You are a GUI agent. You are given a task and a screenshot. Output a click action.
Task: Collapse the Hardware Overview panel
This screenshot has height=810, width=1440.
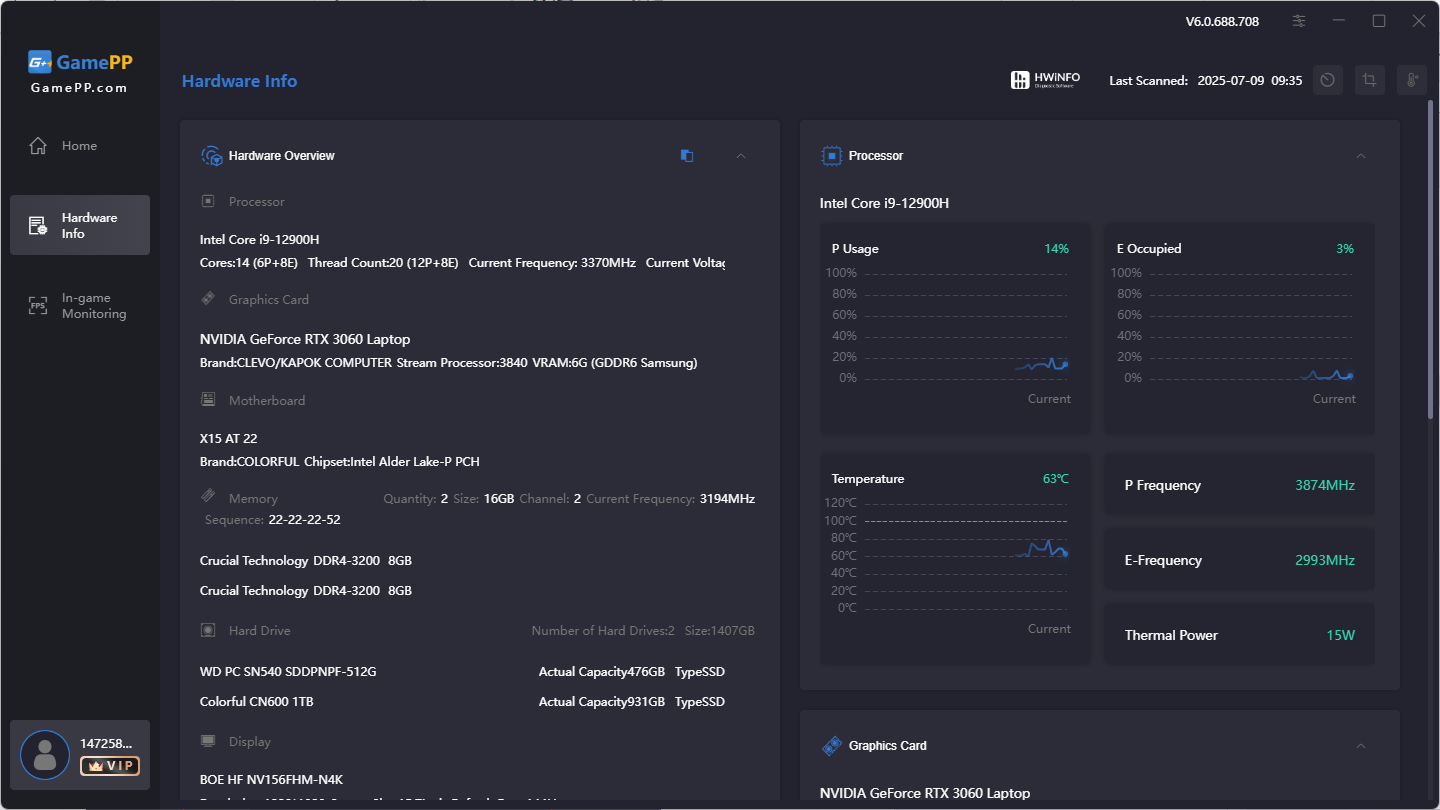[741, 156]
